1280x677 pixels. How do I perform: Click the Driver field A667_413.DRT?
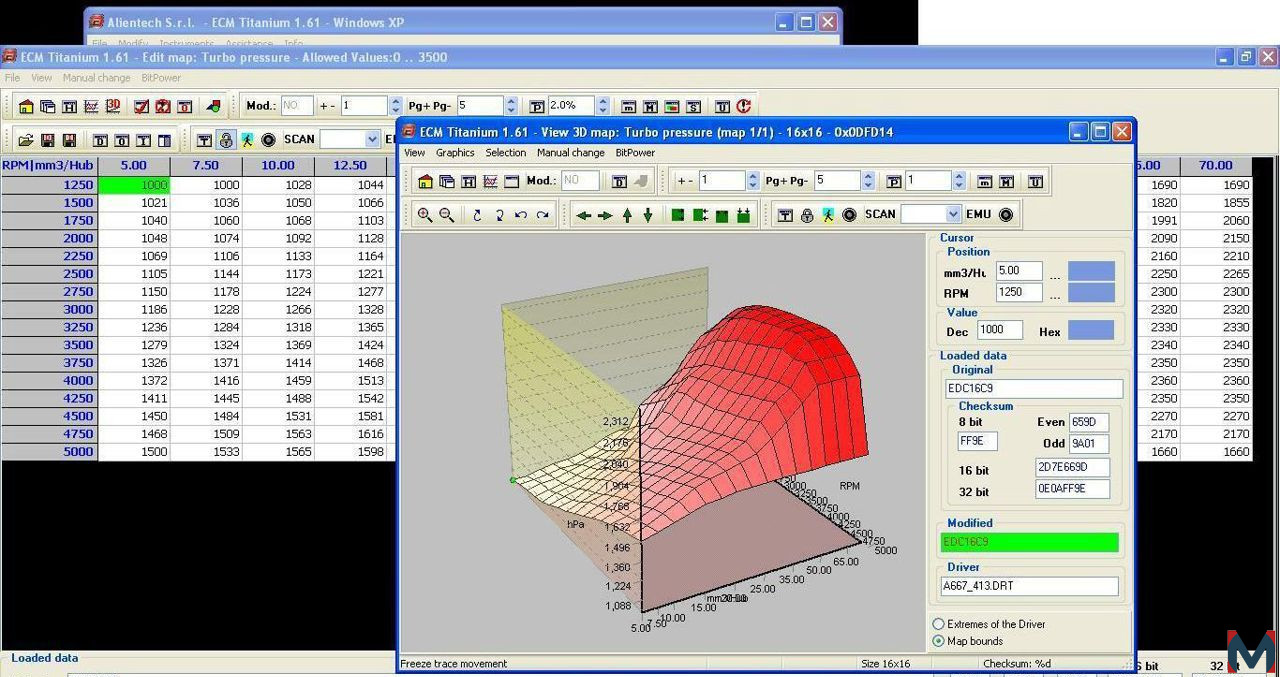(1030, 586)
